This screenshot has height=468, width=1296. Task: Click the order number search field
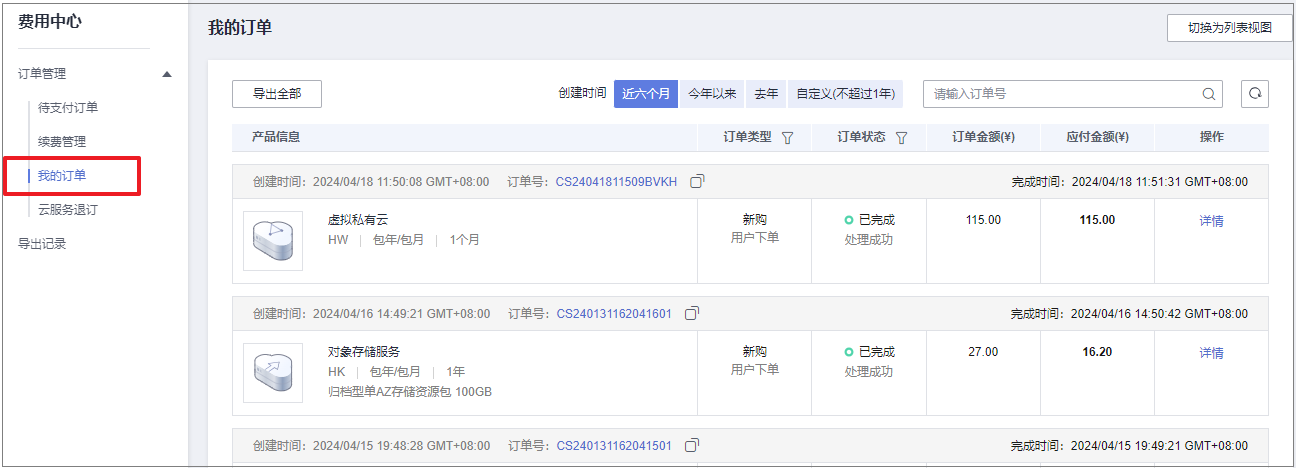1060,94
